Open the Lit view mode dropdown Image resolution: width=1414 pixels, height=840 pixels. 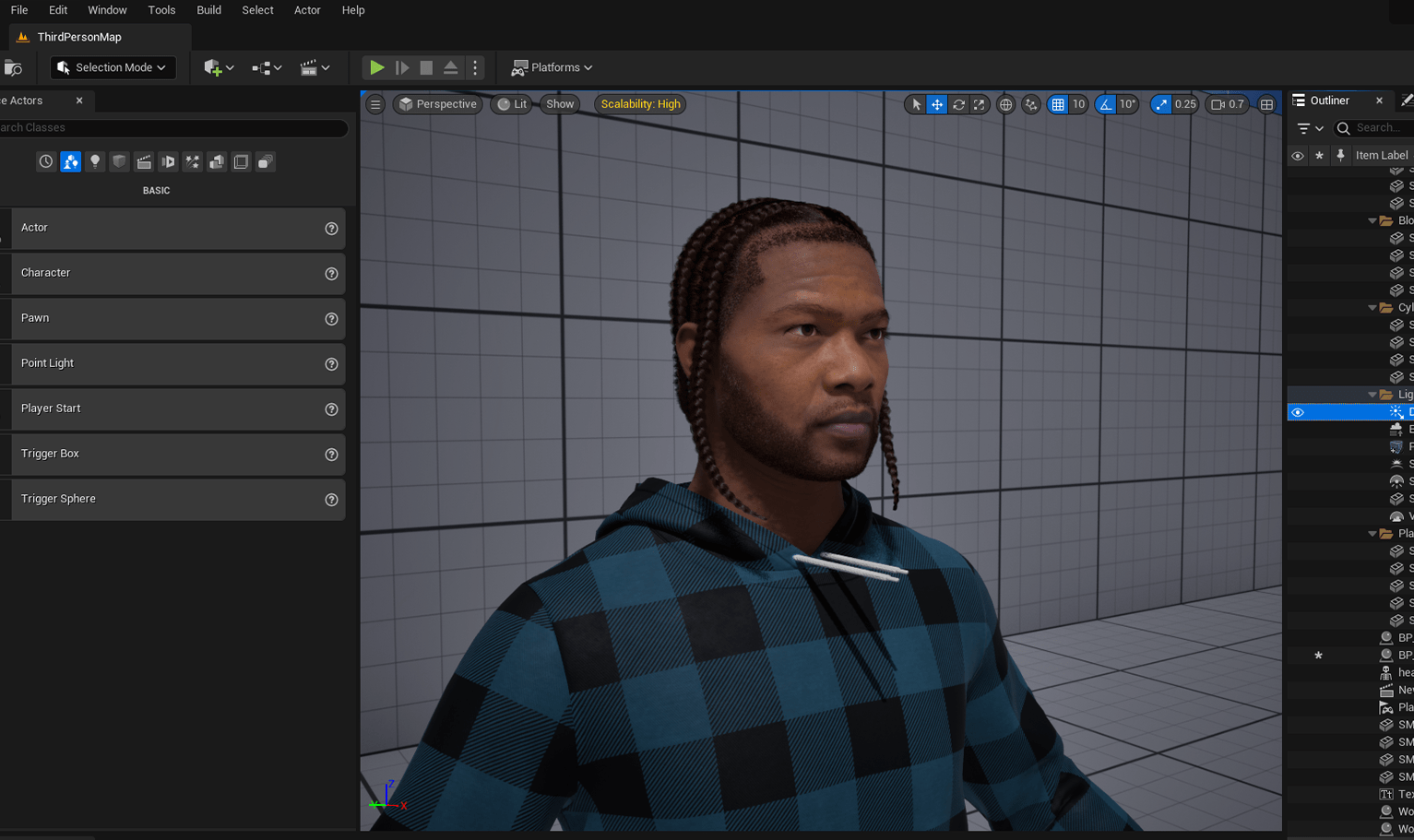[512, 104]
